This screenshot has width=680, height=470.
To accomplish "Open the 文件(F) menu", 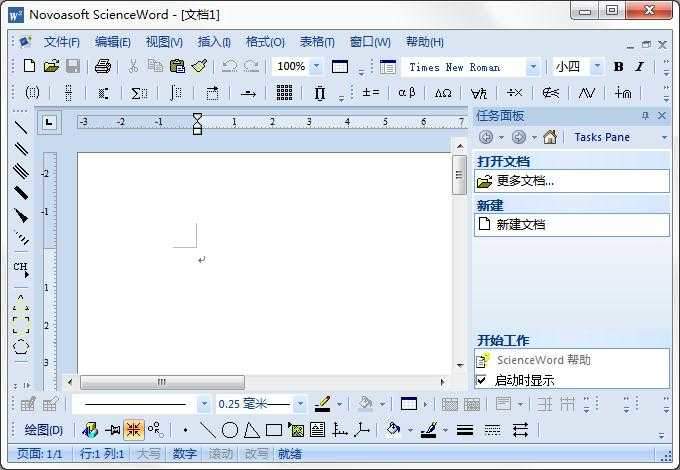I will tap(61, 42).
